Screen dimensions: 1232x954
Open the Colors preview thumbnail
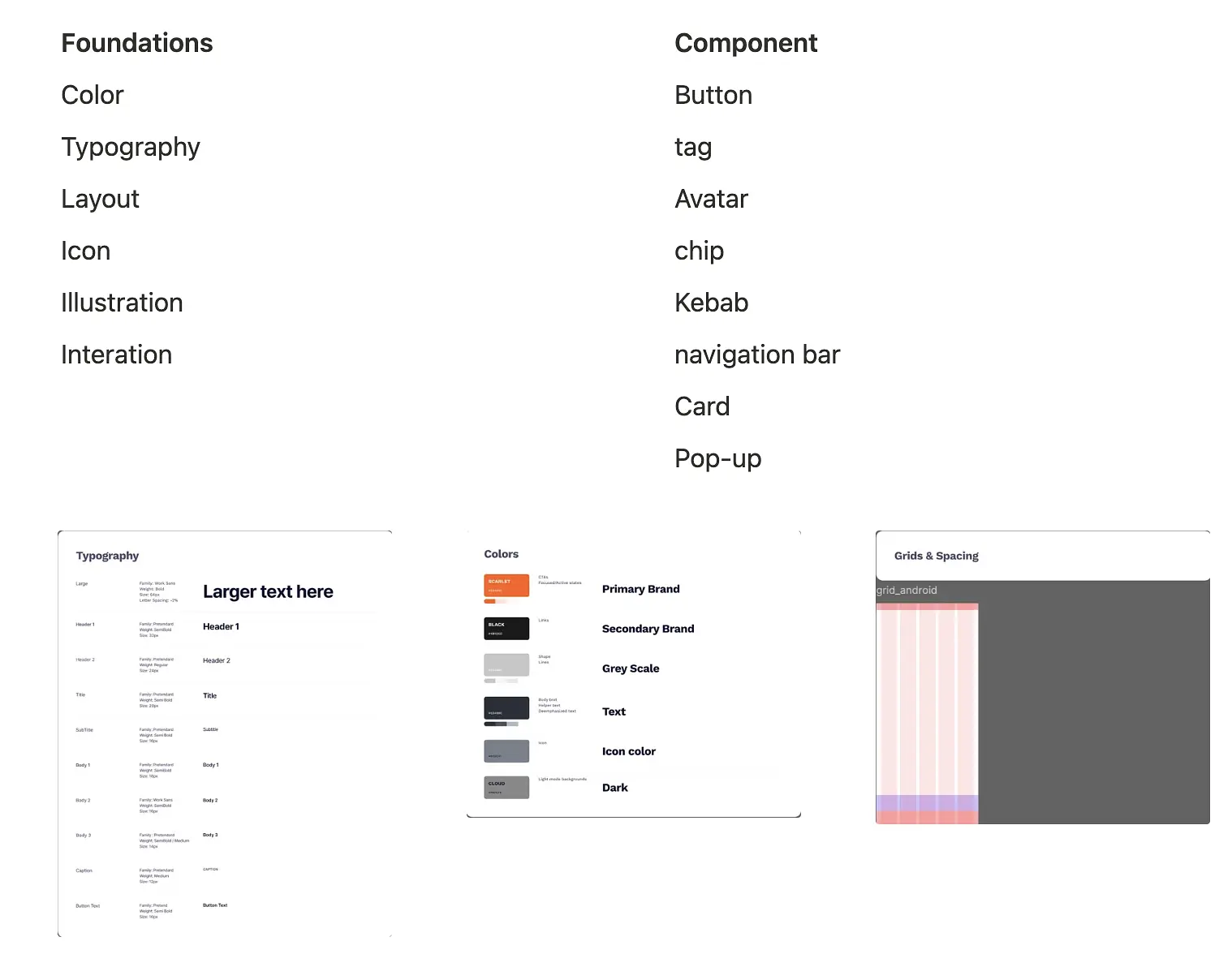[634, 674]
